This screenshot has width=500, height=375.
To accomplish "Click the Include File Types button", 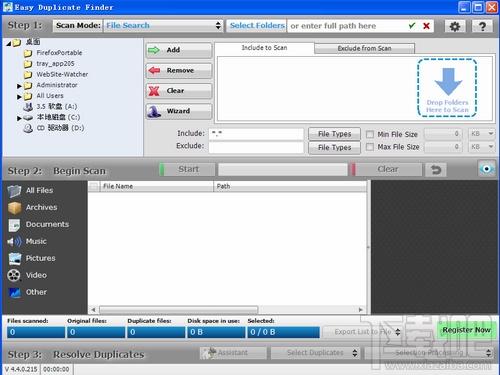I will point(334,134).
